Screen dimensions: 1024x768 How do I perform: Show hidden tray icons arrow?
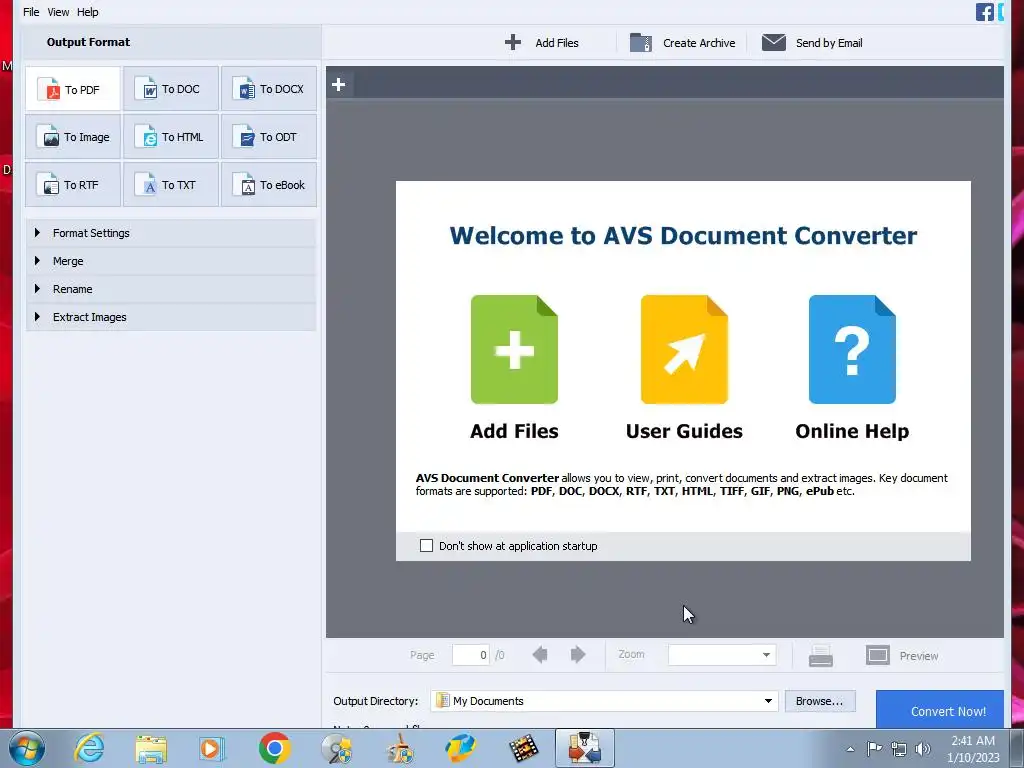click(850, 749)
